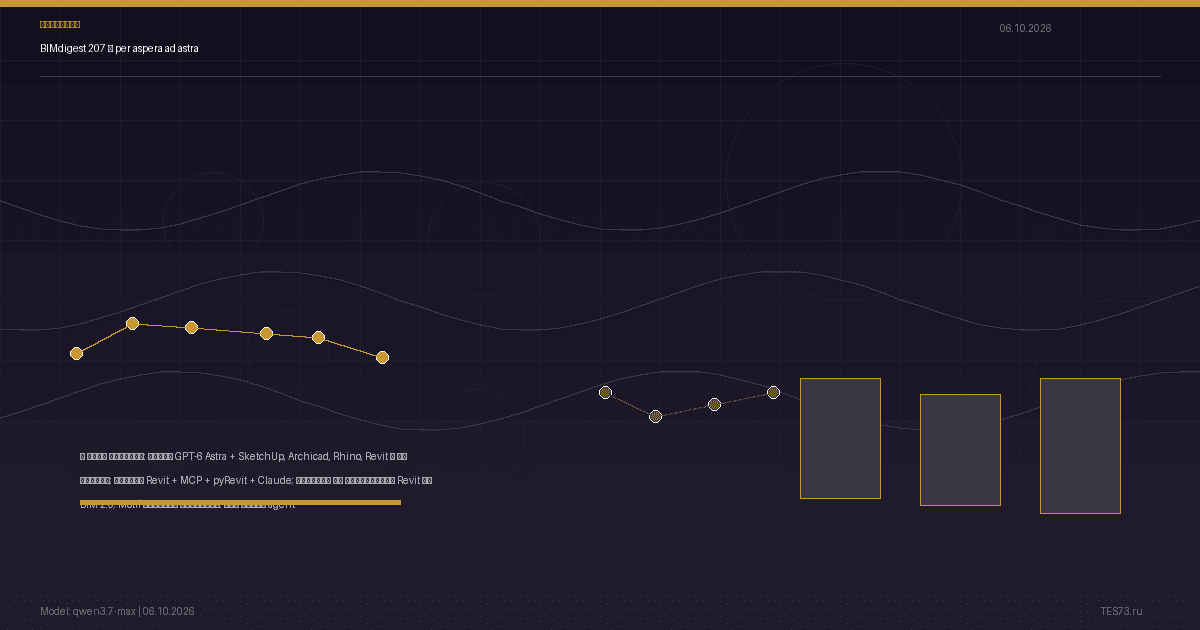Image resolution: width=1200 pixels, height=630 pixels.
Task: Click the tallest bar in the bar chart
Action: [1080, 446]
